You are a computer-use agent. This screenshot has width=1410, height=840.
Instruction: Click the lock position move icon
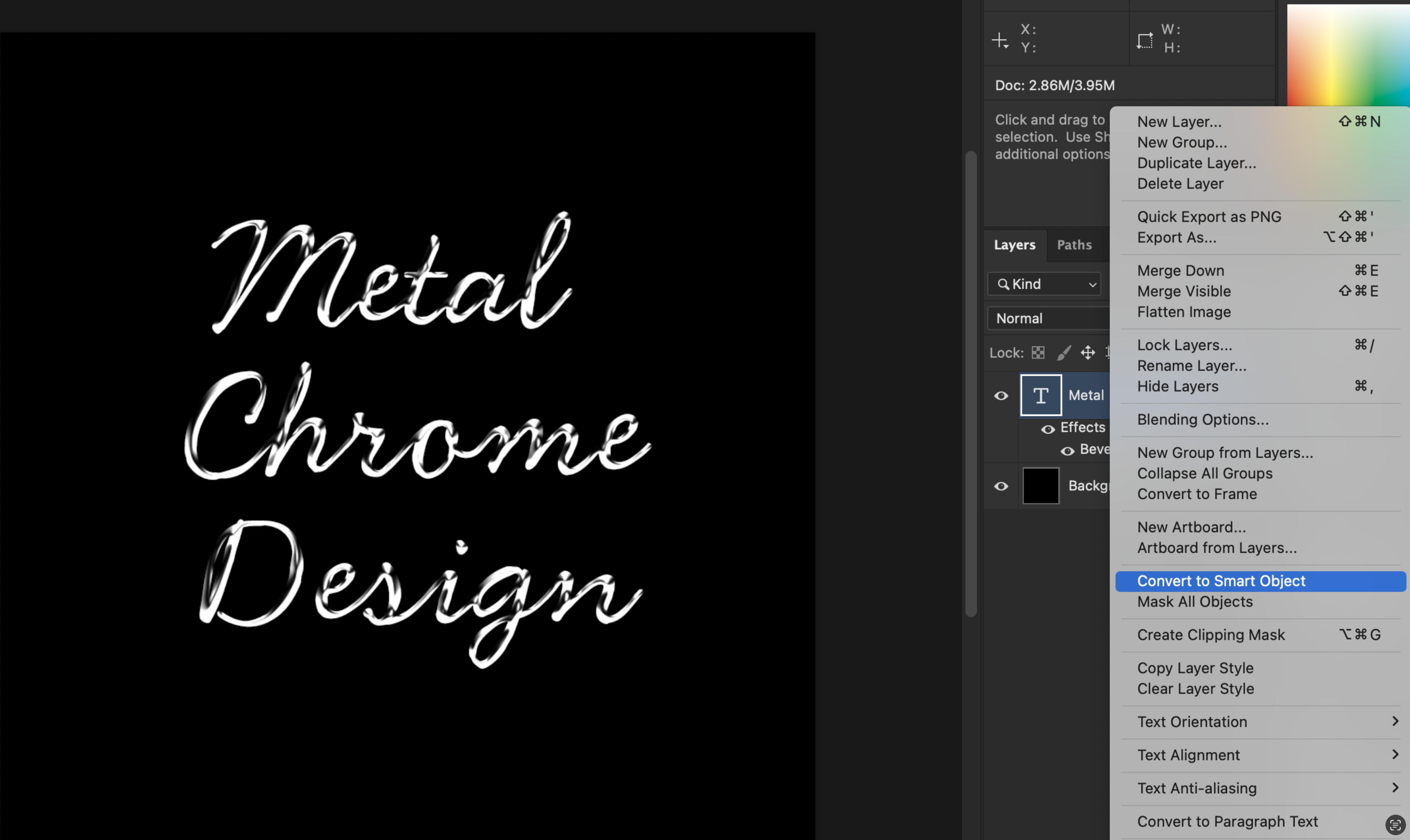click(1087, 353)
